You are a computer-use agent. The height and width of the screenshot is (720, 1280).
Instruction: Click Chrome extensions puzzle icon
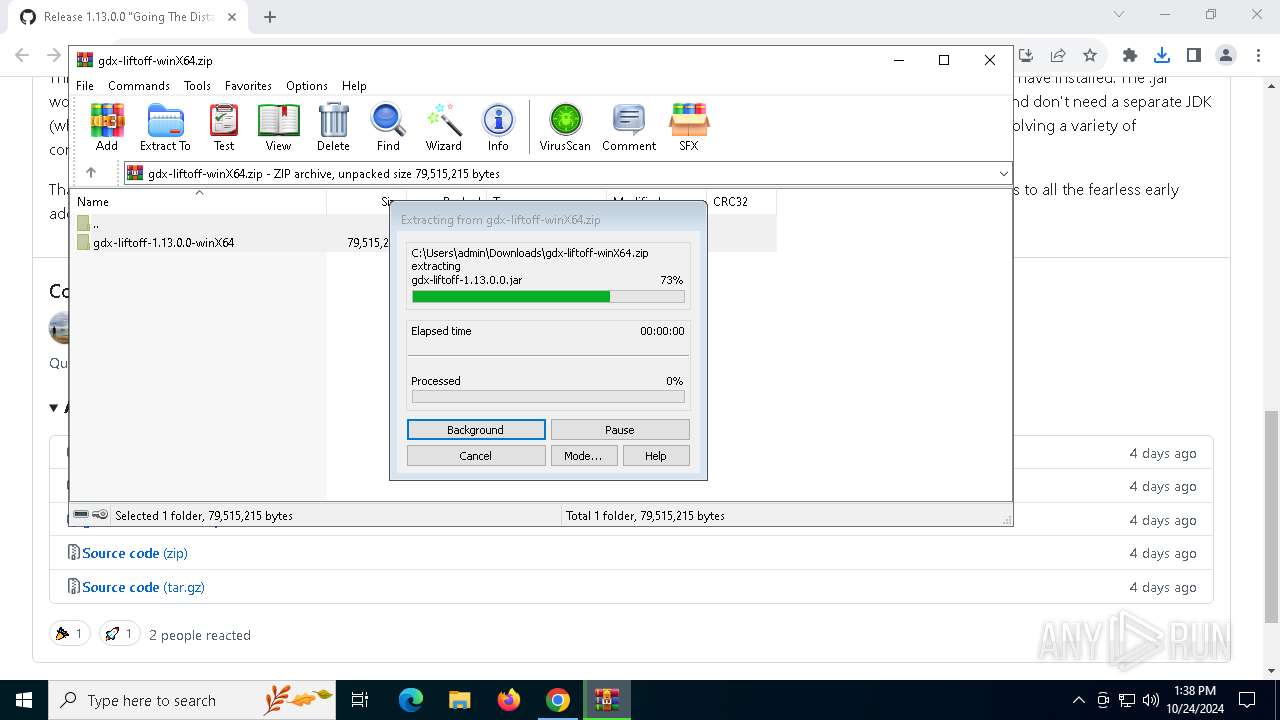pyautogui.click(x=1130, y=55)
